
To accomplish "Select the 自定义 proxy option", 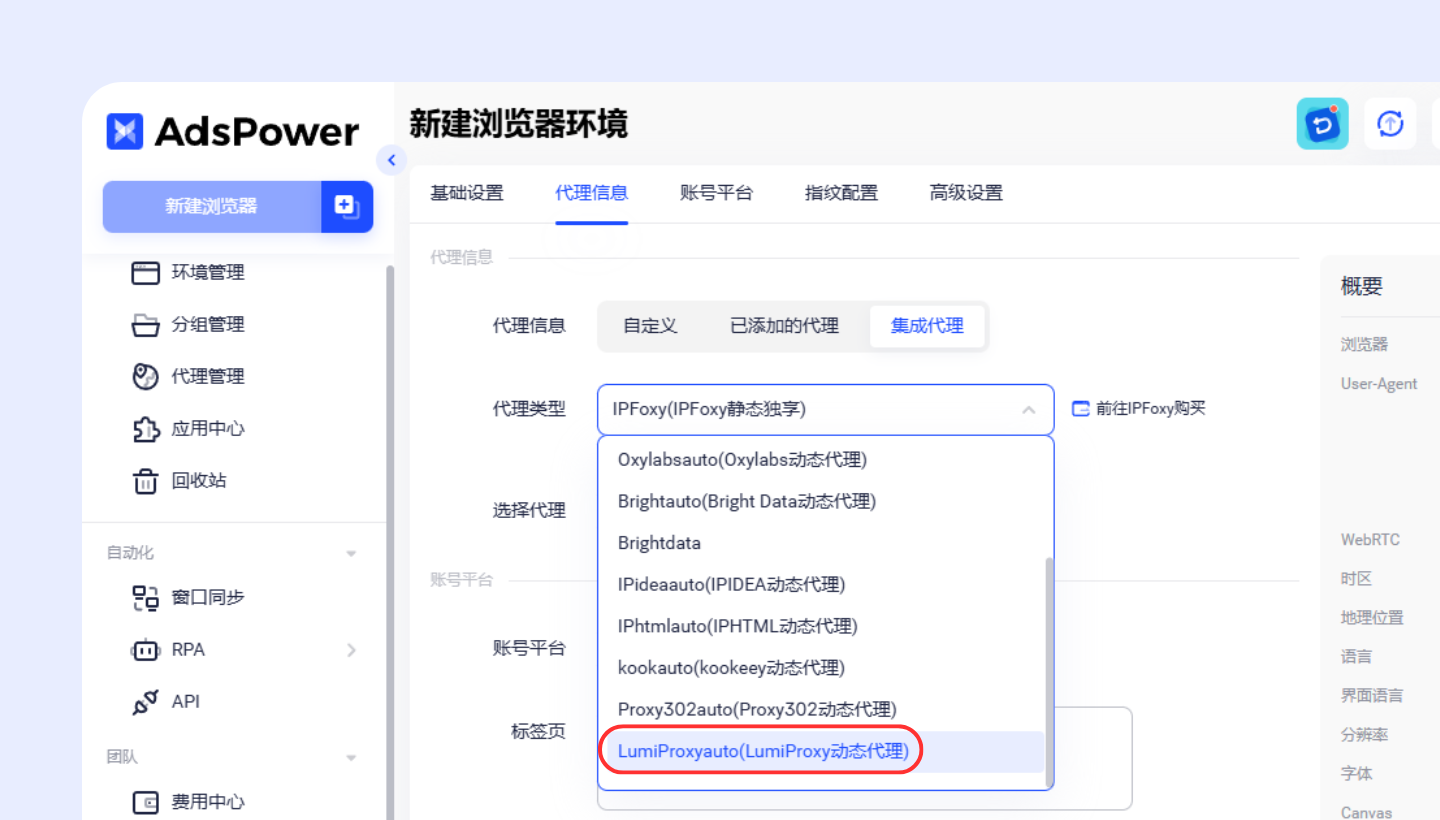I will click(650, 326).
